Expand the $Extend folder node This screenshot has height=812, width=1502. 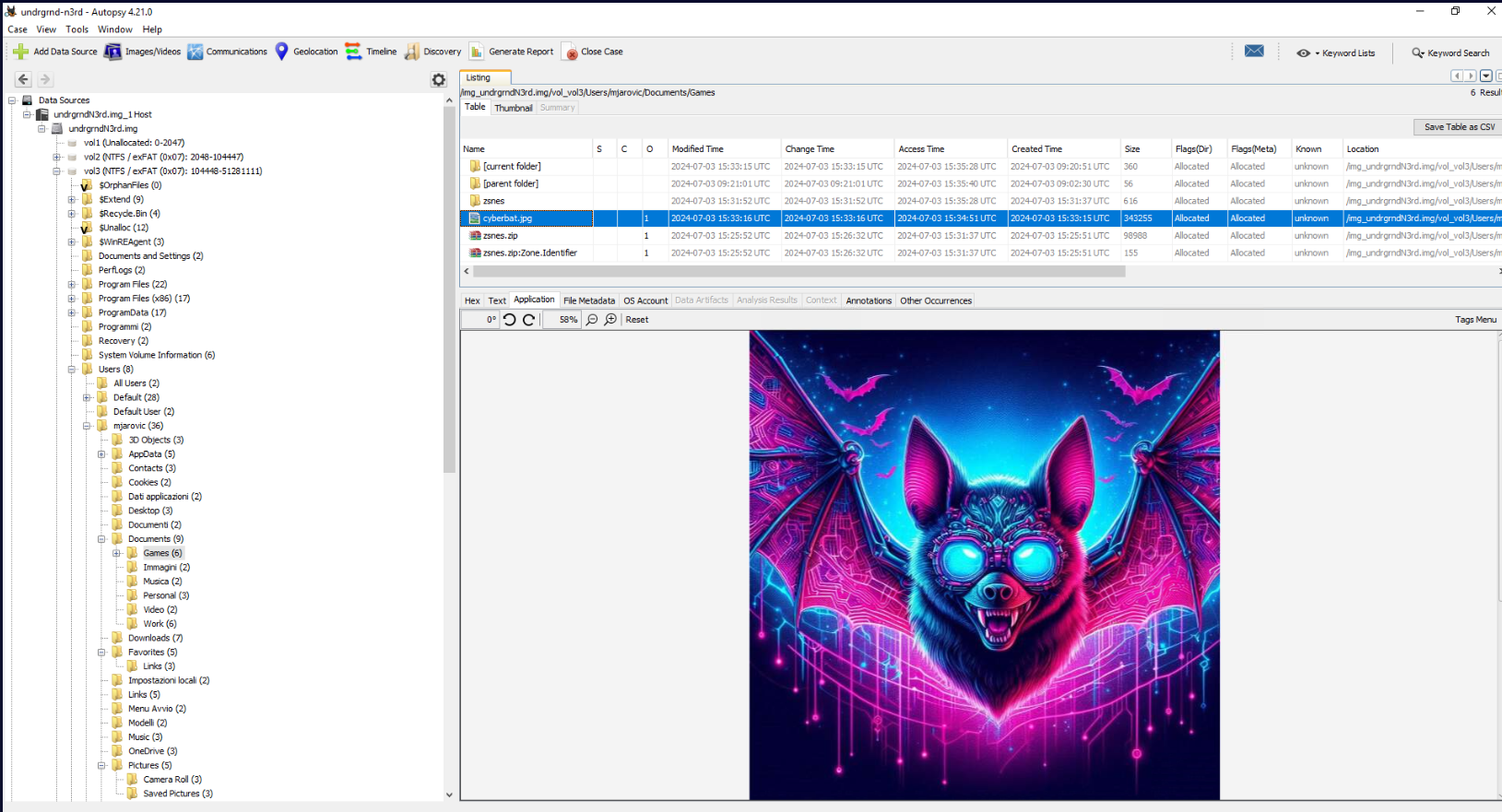click(x=72, y=200)
